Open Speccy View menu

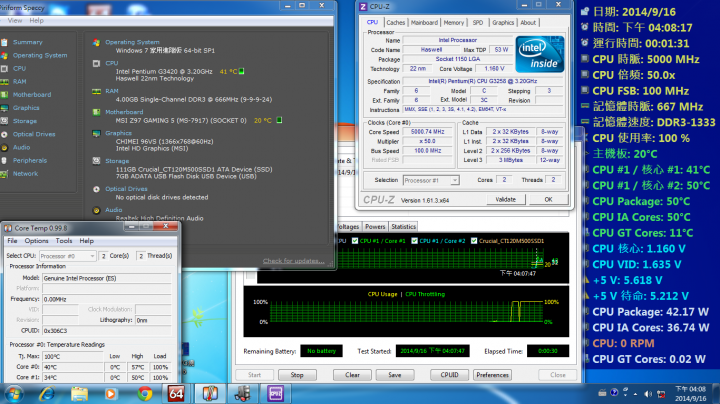[x=14, y=21]
